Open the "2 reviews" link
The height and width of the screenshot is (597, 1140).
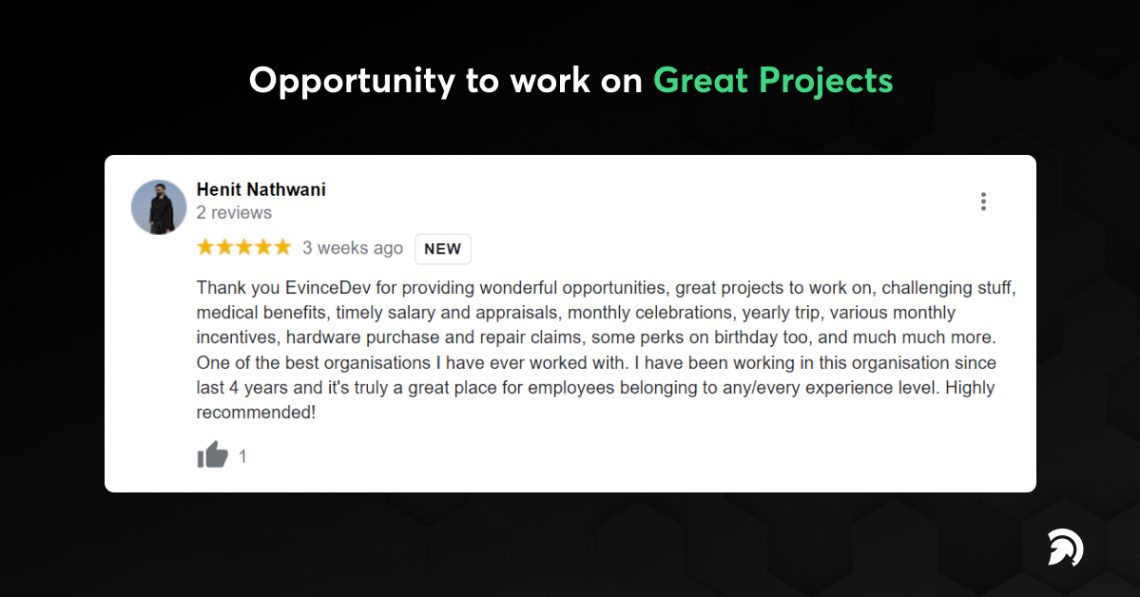click(234, 212)
